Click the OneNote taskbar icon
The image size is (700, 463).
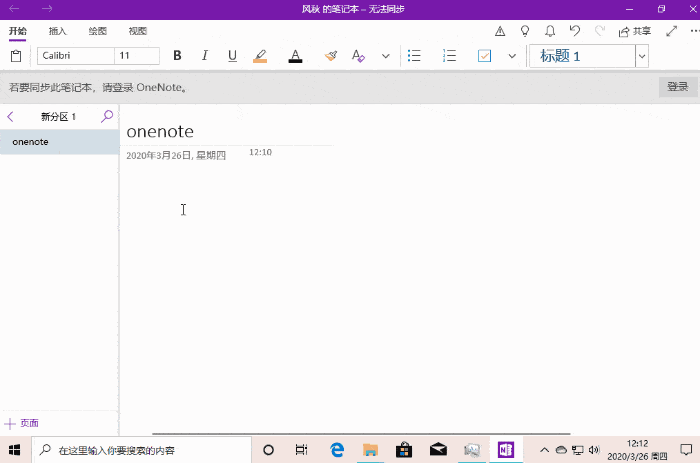tap(506, 450)
